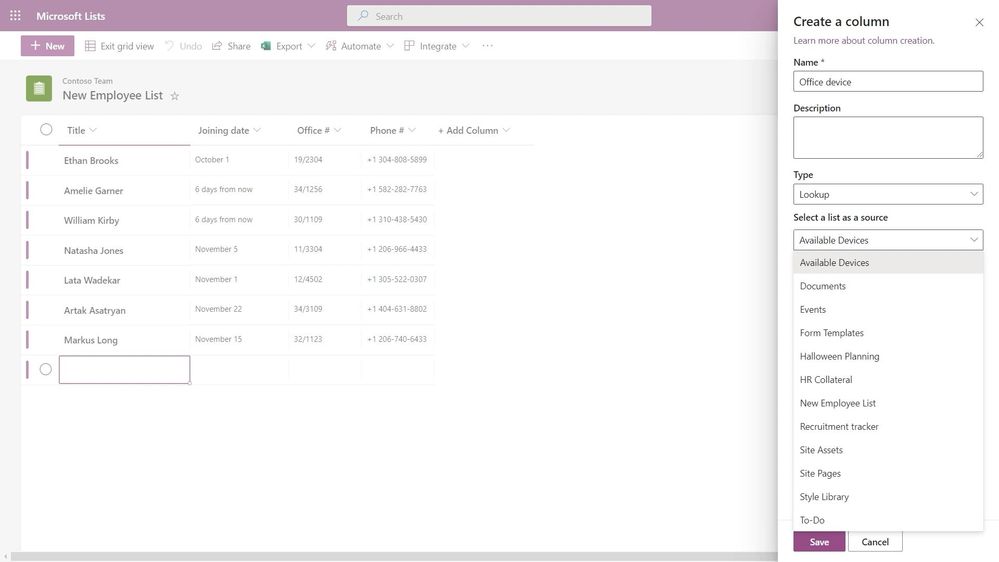Expand the Automate dropdown chevron
The image size is (999, 562).
pyautogui.click(x=390, y=46)
